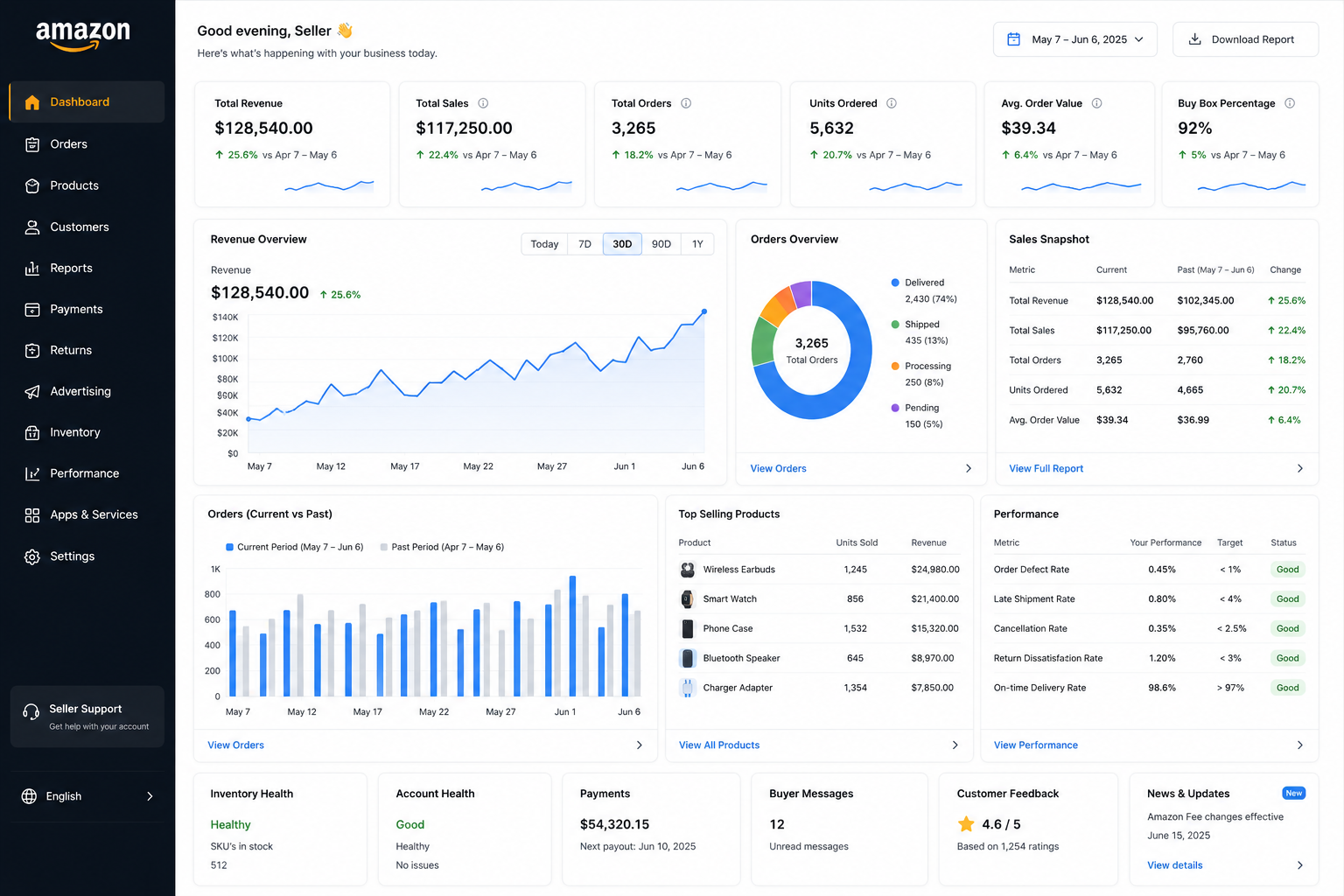Viewport: 1344px width, 896px height.
Task: Click info icon next to Buy Box Percentage
Action: [x=1290, y=103]
